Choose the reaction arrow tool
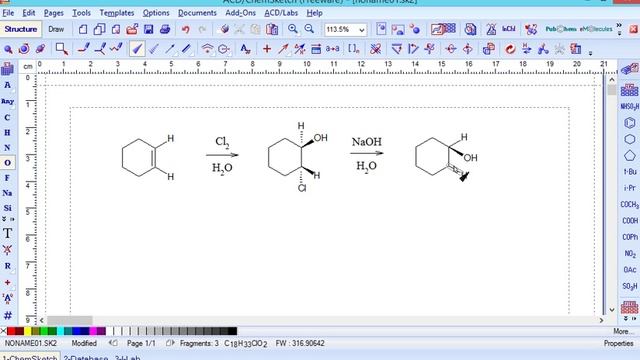The image size is (640, 360). click(x=283, y=49)
